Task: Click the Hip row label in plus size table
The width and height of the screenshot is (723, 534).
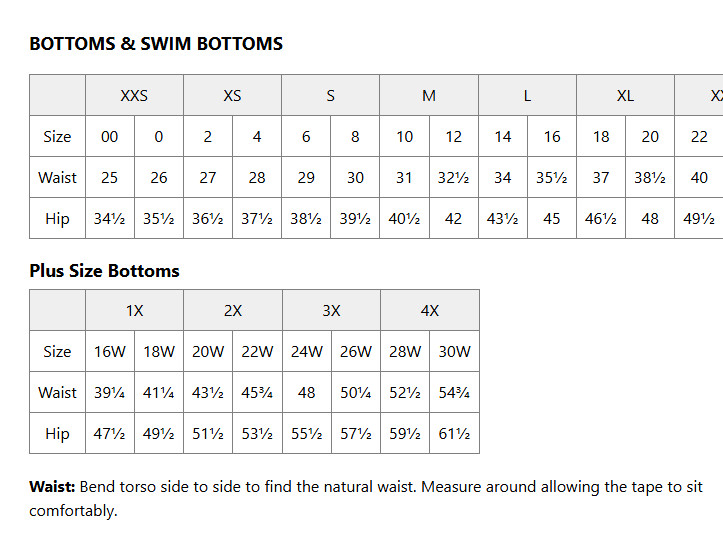Action: (x=57, y=435)
